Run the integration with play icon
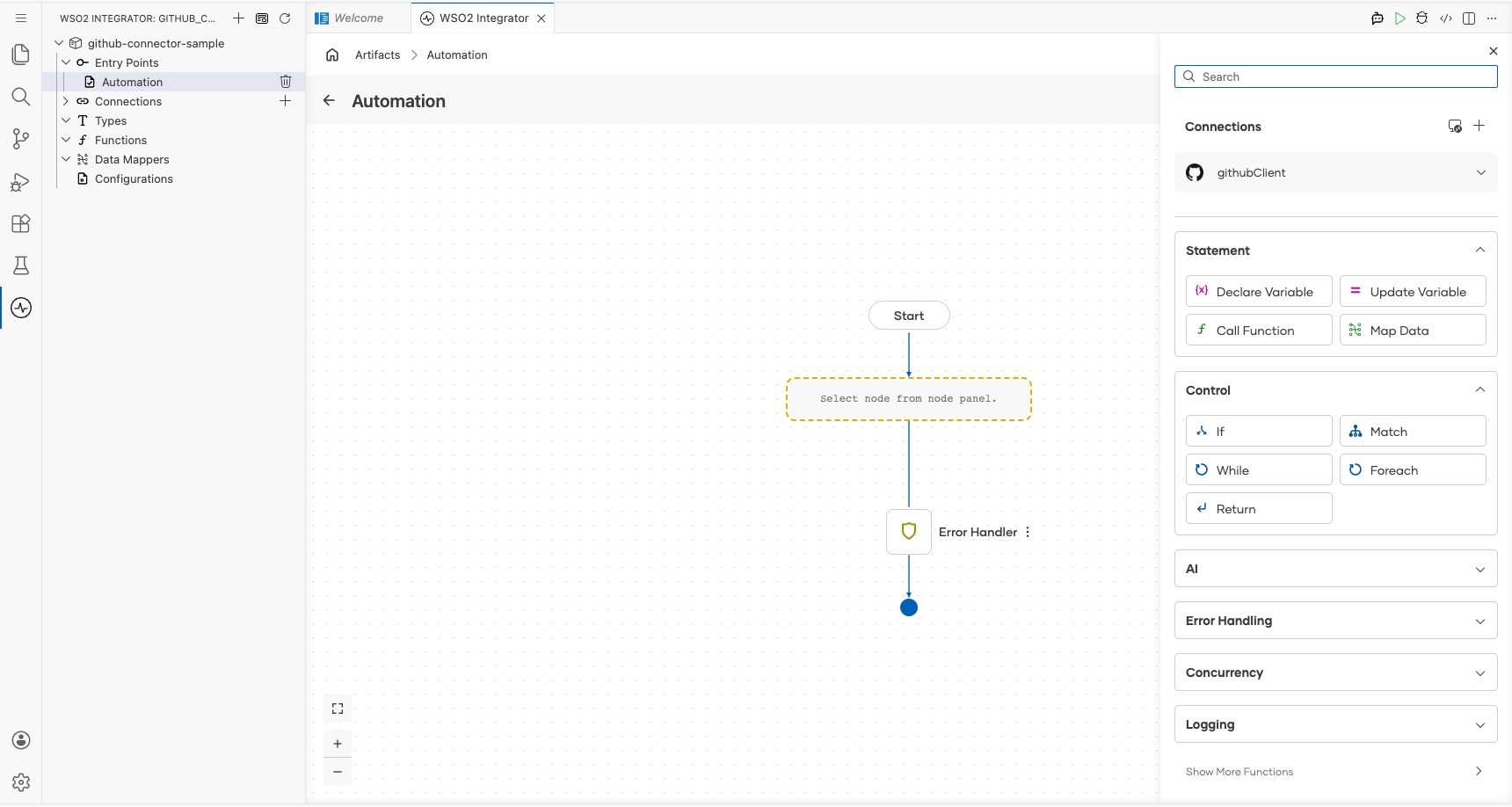 (1400, 18)
